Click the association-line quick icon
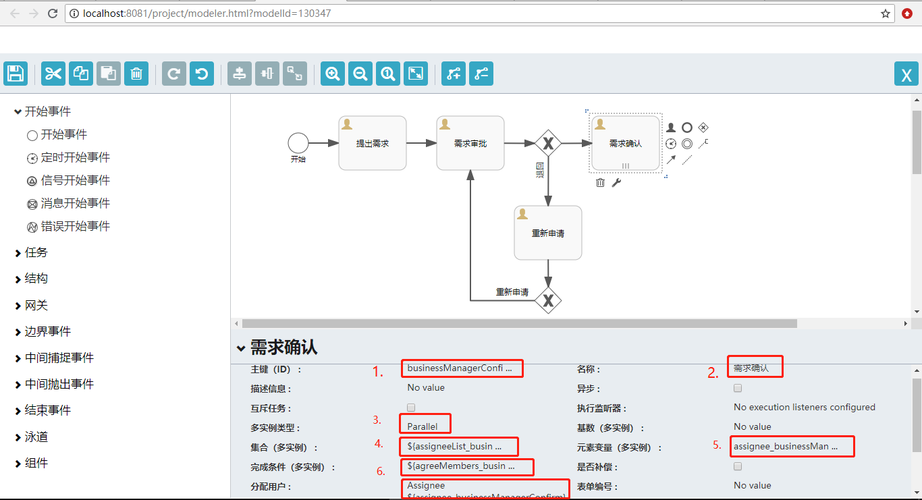The height and width of the screenshot is (500, 922). 687,159
